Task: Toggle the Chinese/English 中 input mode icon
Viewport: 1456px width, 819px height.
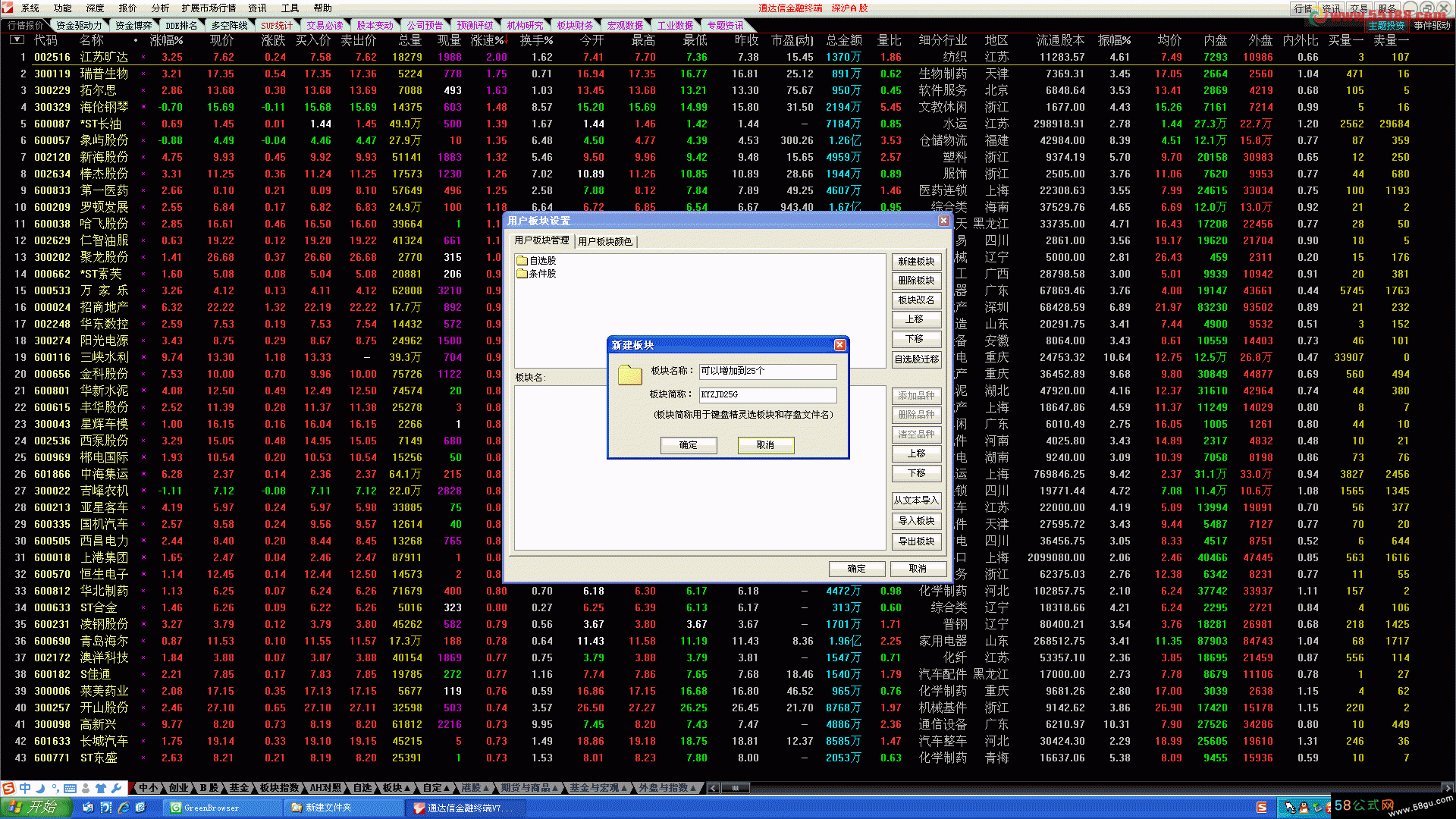Action: pos(24,789)
